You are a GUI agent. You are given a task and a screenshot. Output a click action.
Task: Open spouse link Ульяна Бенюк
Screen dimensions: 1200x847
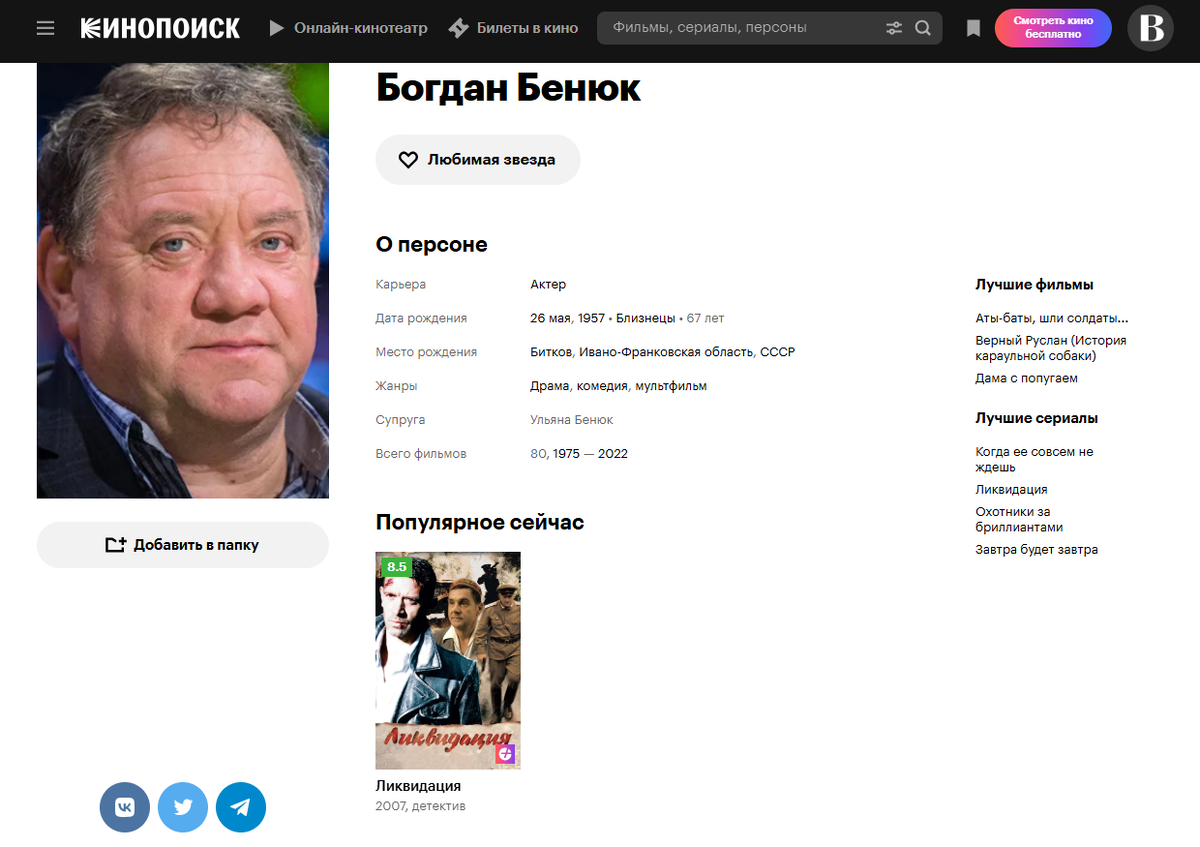click(x=572, y=420)
